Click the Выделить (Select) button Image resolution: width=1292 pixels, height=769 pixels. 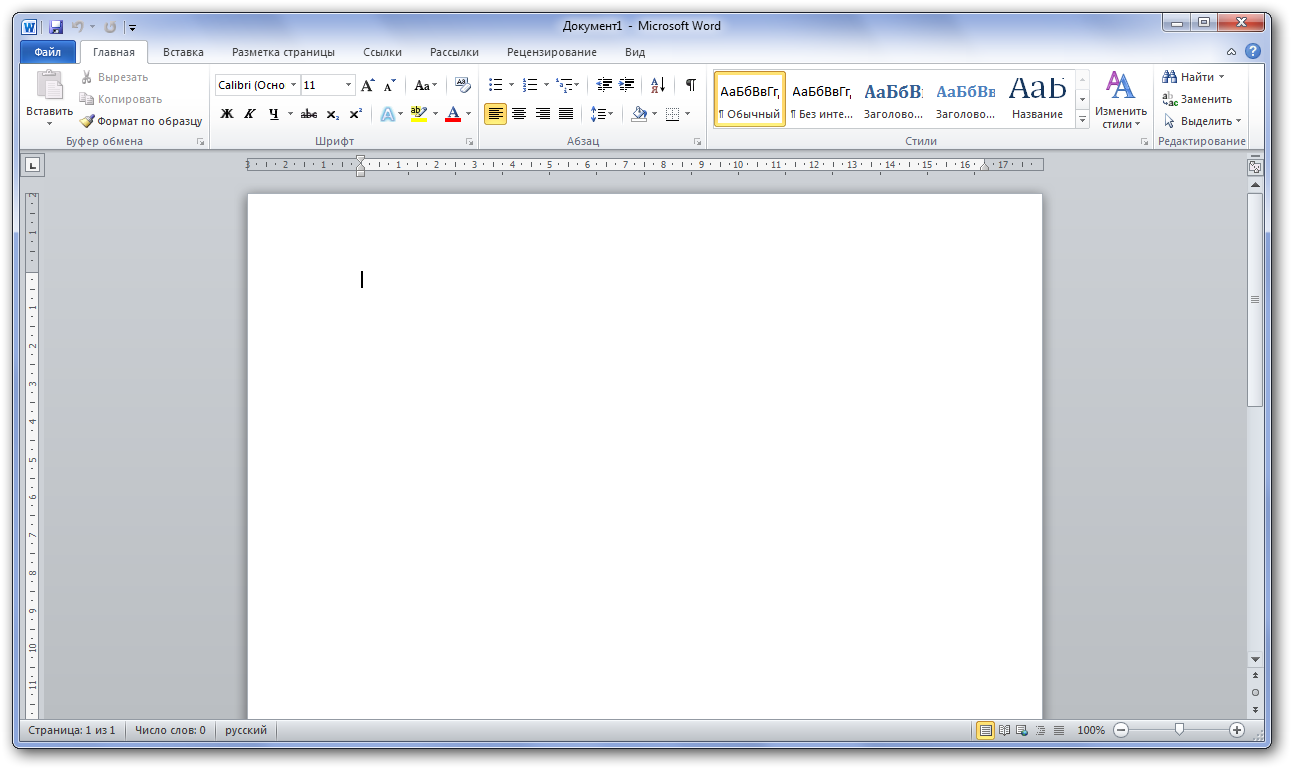[1203, 121]
